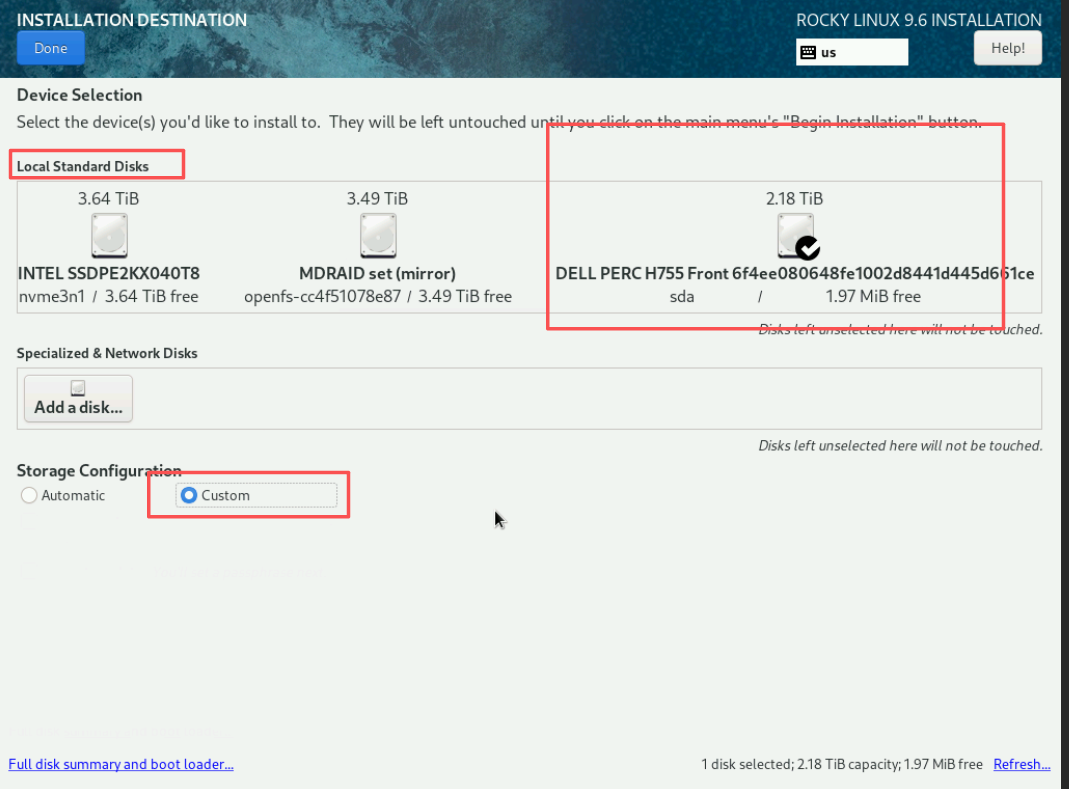Viewport: 1069px width, 789px height.
Task: Click the Refresh... link
Action: (1021, 764)
